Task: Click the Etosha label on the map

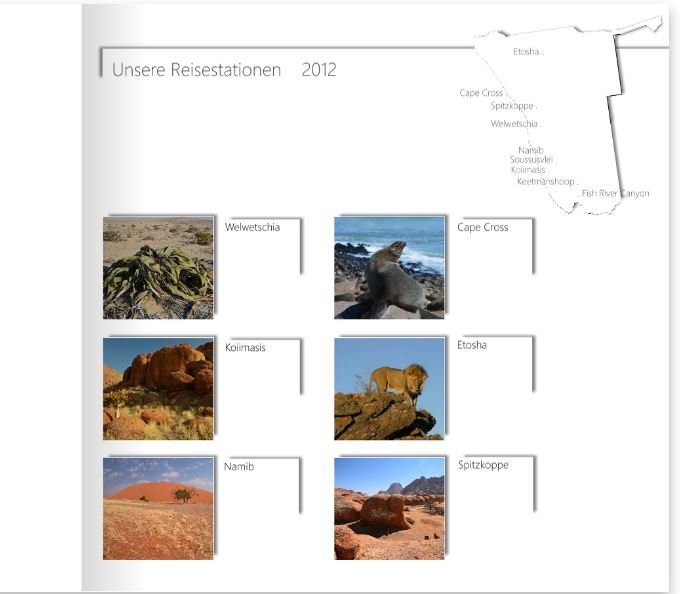Action: point(526,52)
